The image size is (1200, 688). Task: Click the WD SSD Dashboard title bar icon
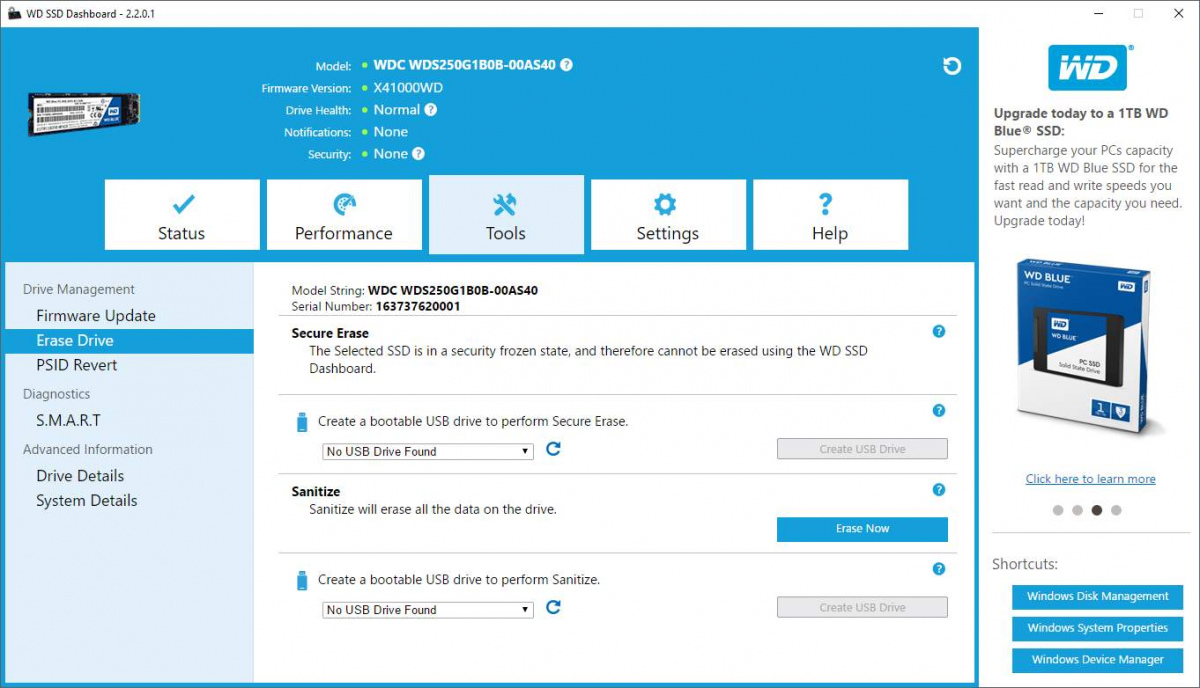coord(15,14)
